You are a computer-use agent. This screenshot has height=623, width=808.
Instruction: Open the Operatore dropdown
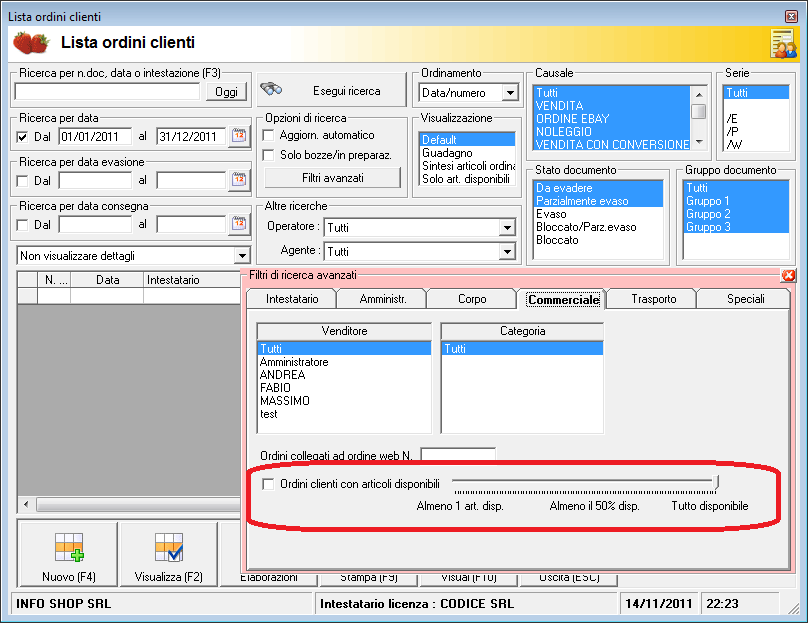click(507, 227)
